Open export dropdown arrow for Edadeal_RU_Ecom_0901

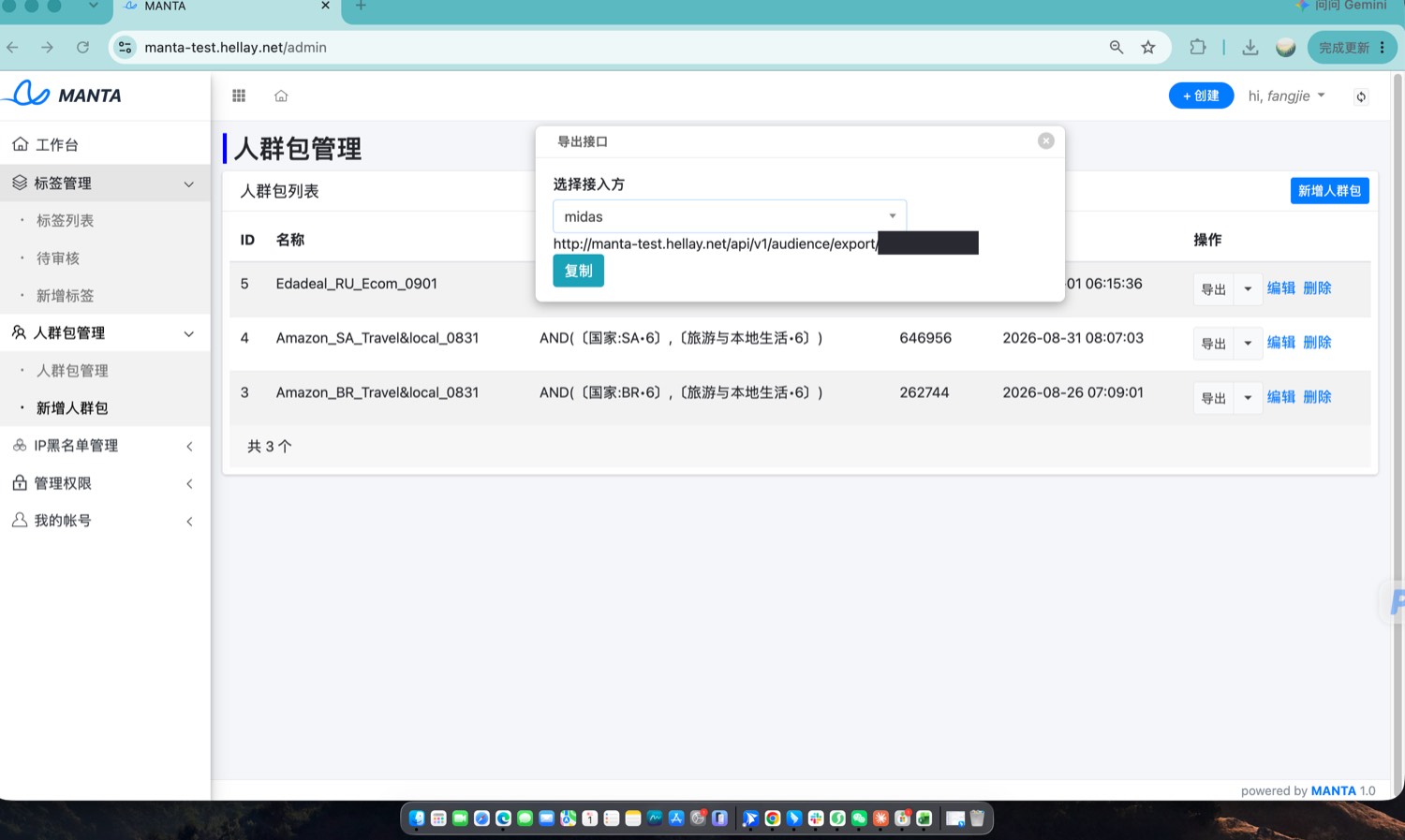[x=1248, y=288]
